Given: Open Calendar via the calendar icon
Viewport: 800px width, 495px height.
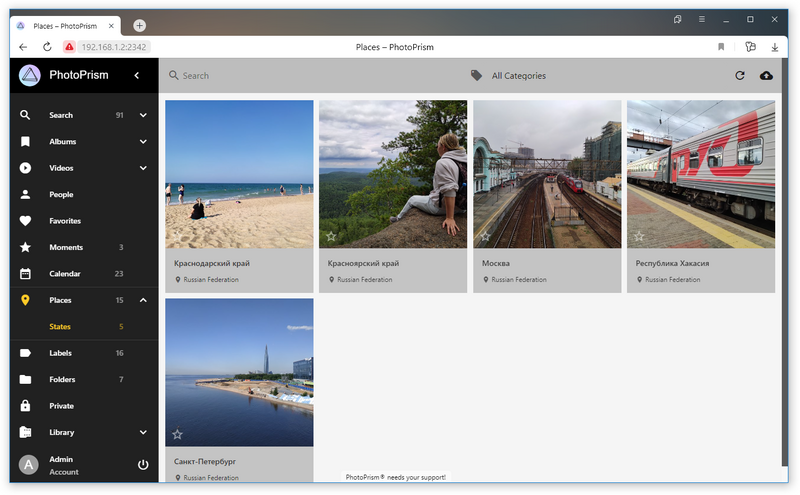Looking at the screenshot, I should (x=25, y=274).
